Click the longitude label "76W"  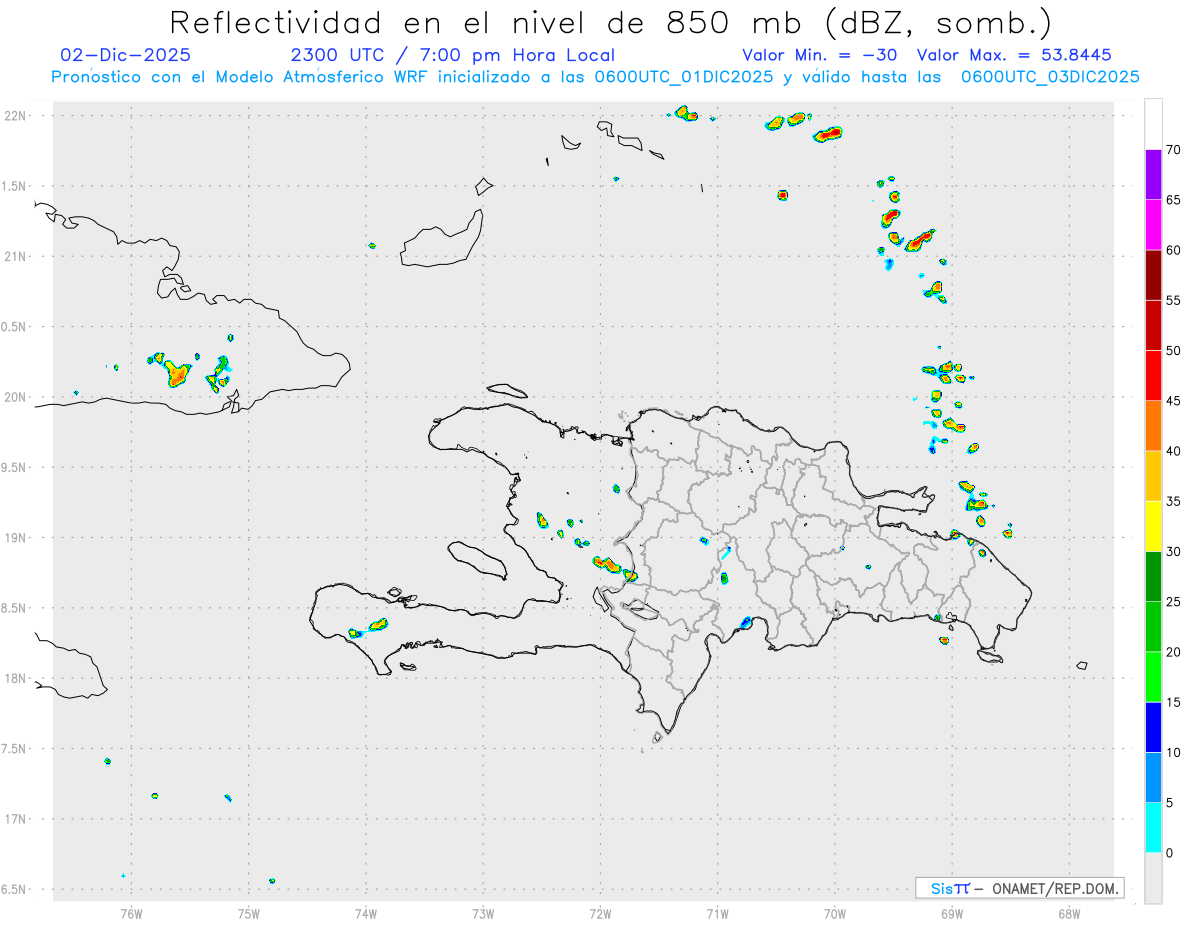[131, 913]
